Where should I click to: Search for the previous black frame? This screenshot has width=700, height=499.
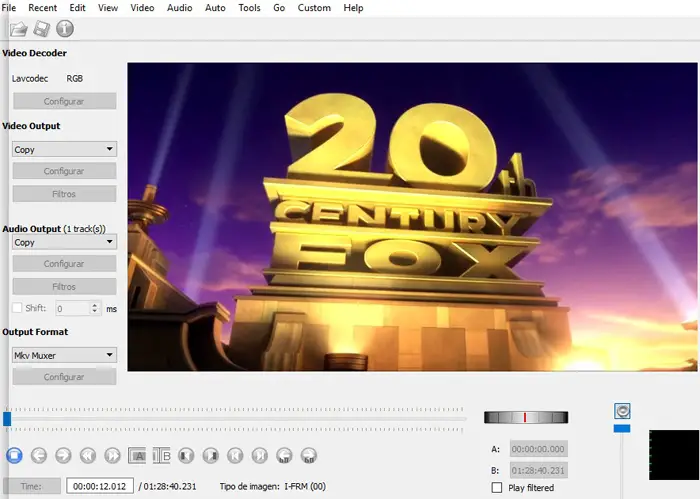[186, 456]
